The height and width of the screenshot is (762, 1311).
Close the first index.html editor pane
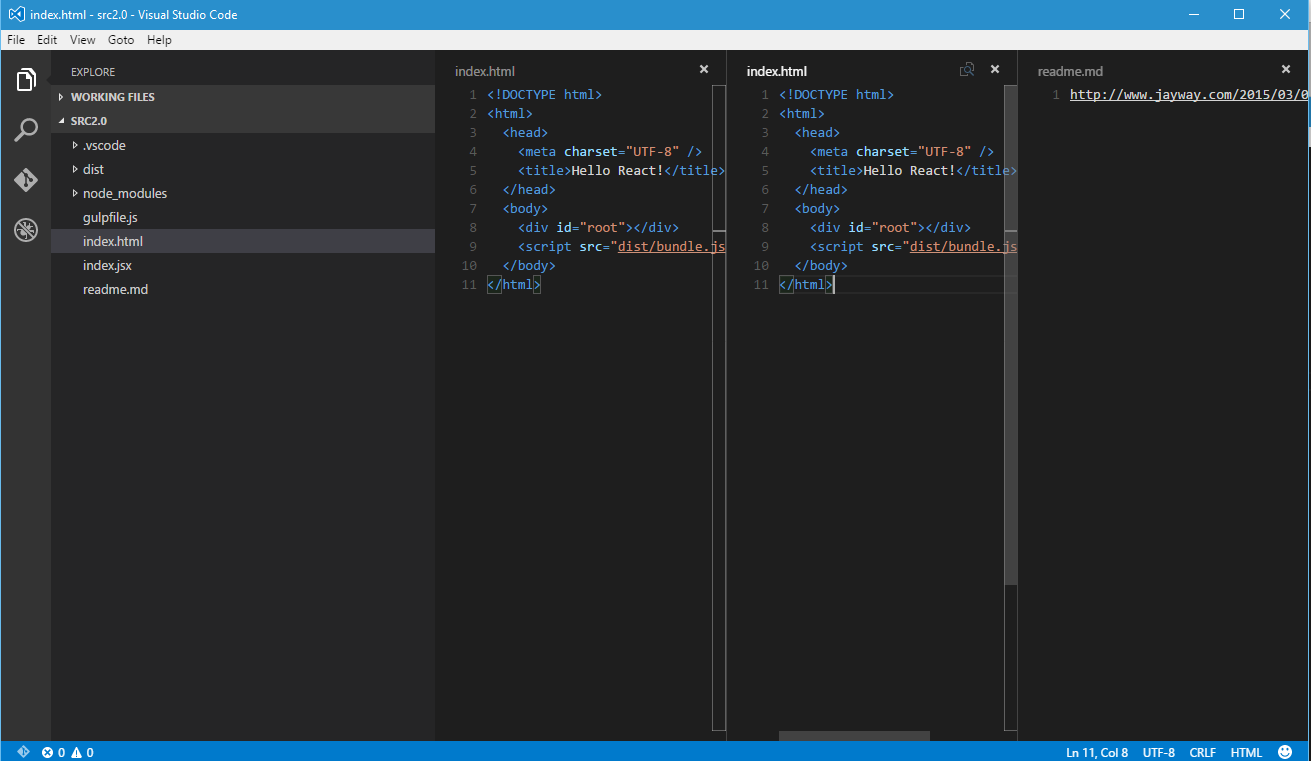coord(704,70)
